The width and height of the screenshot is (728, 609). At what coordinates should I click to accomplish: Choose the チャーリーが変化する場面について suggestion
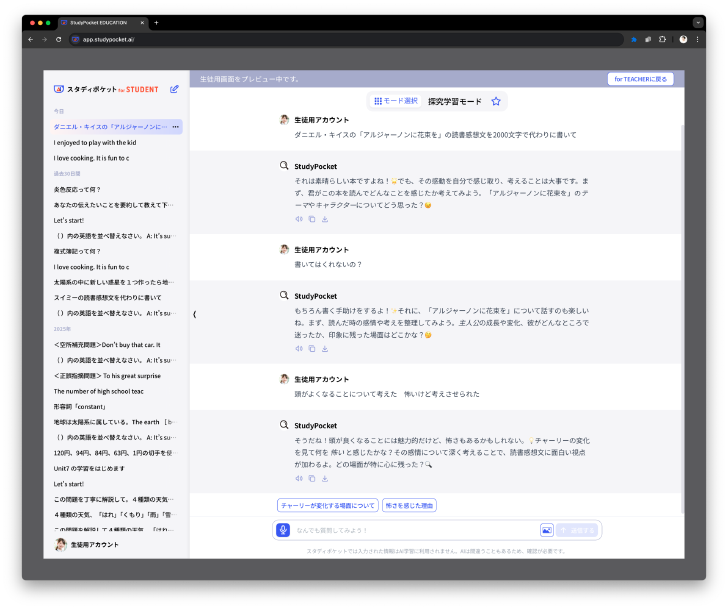pyautogui.click(x=328, y=505)
